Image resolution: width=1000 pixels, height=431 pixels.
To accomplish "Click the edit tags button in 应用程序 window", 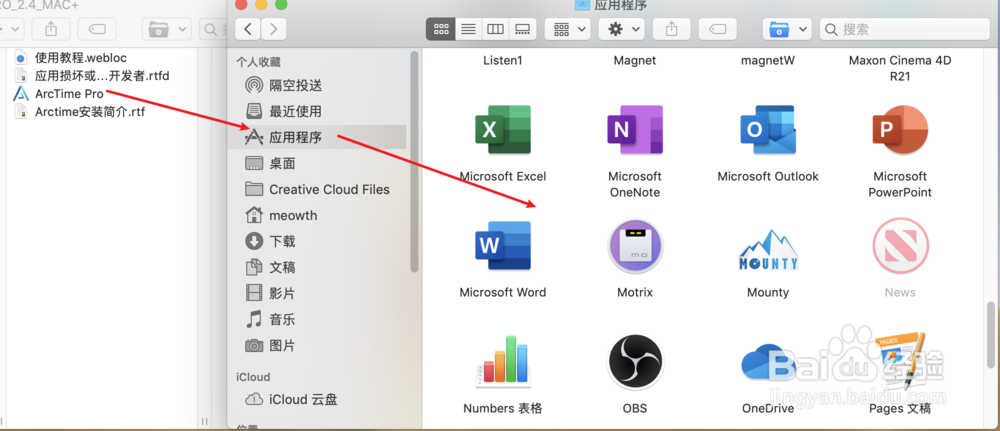I will click(x=718, y=29).
